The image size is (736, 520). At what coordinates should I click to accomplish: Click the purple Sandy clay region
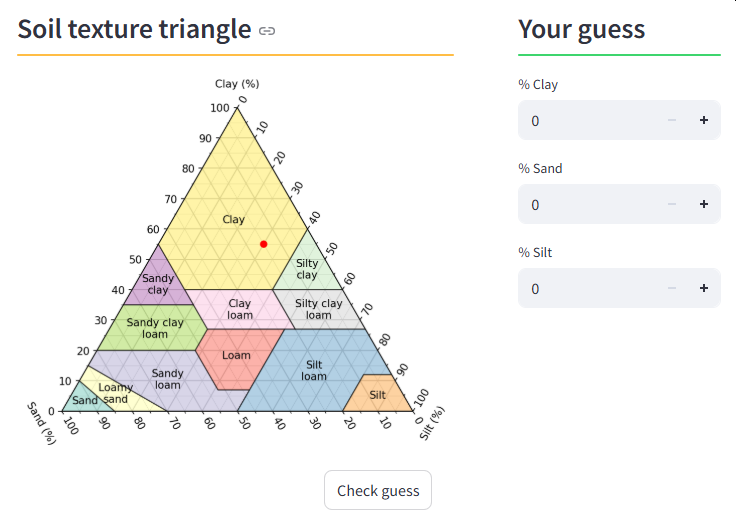click(158, 284)
